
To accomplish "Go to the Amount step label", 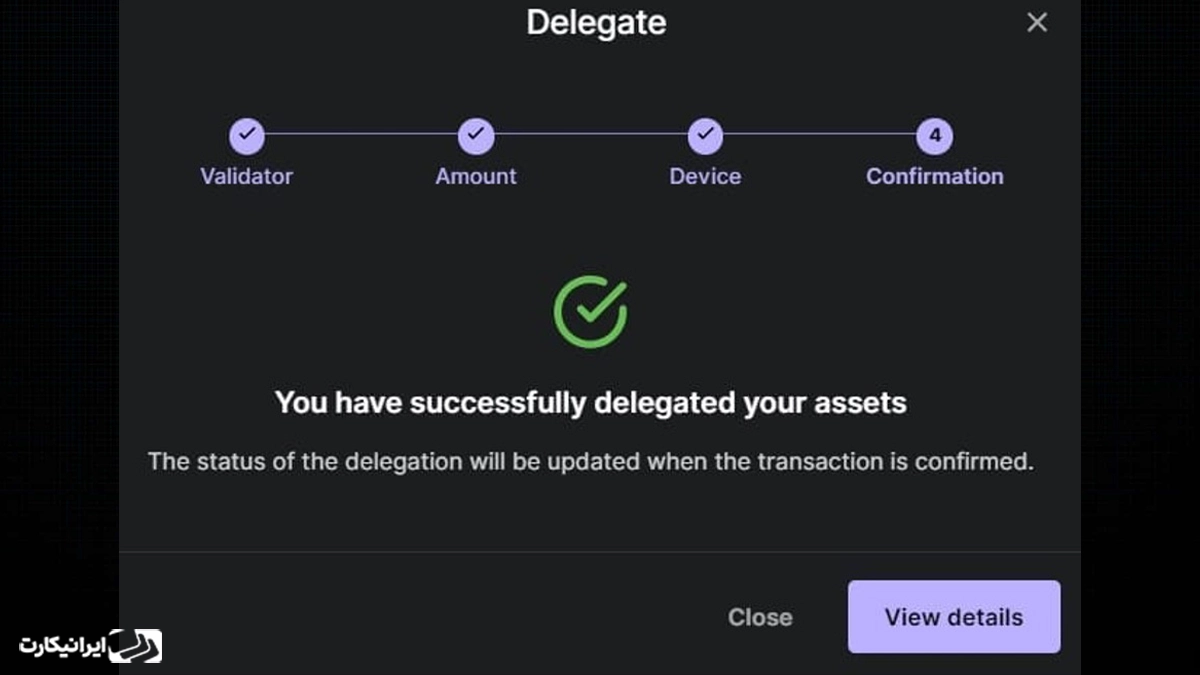I will click(476, 176).
